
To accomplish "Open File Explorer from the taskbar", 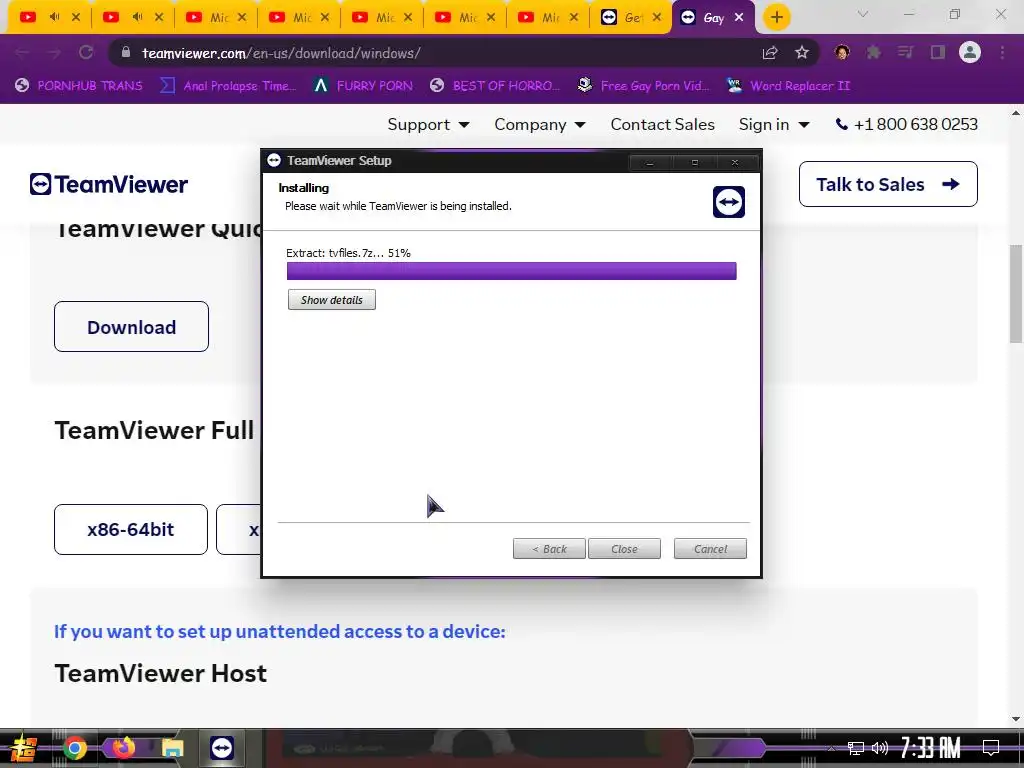I will tap(172, 748).
